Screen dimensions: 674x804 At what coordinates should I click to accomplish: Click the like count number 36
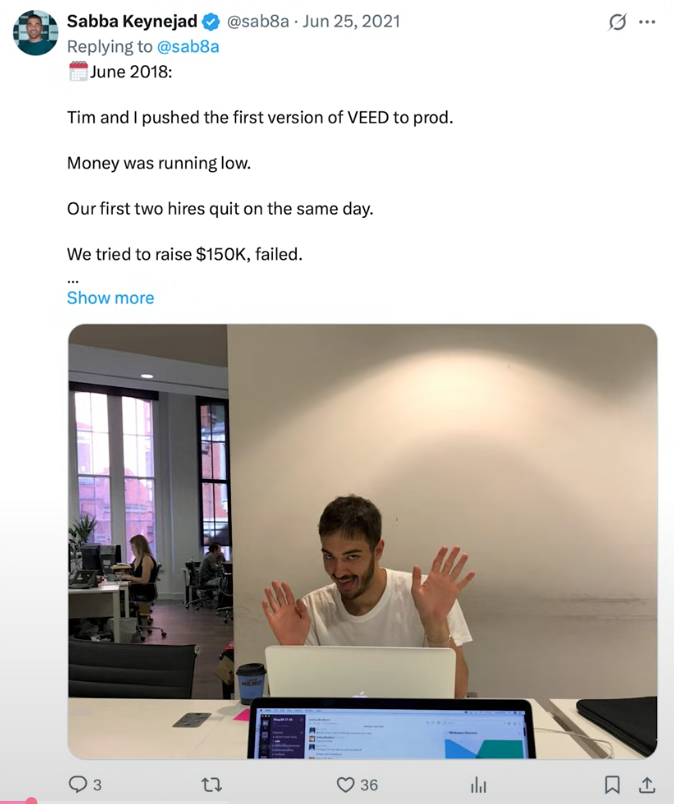(x=369, y=785)
